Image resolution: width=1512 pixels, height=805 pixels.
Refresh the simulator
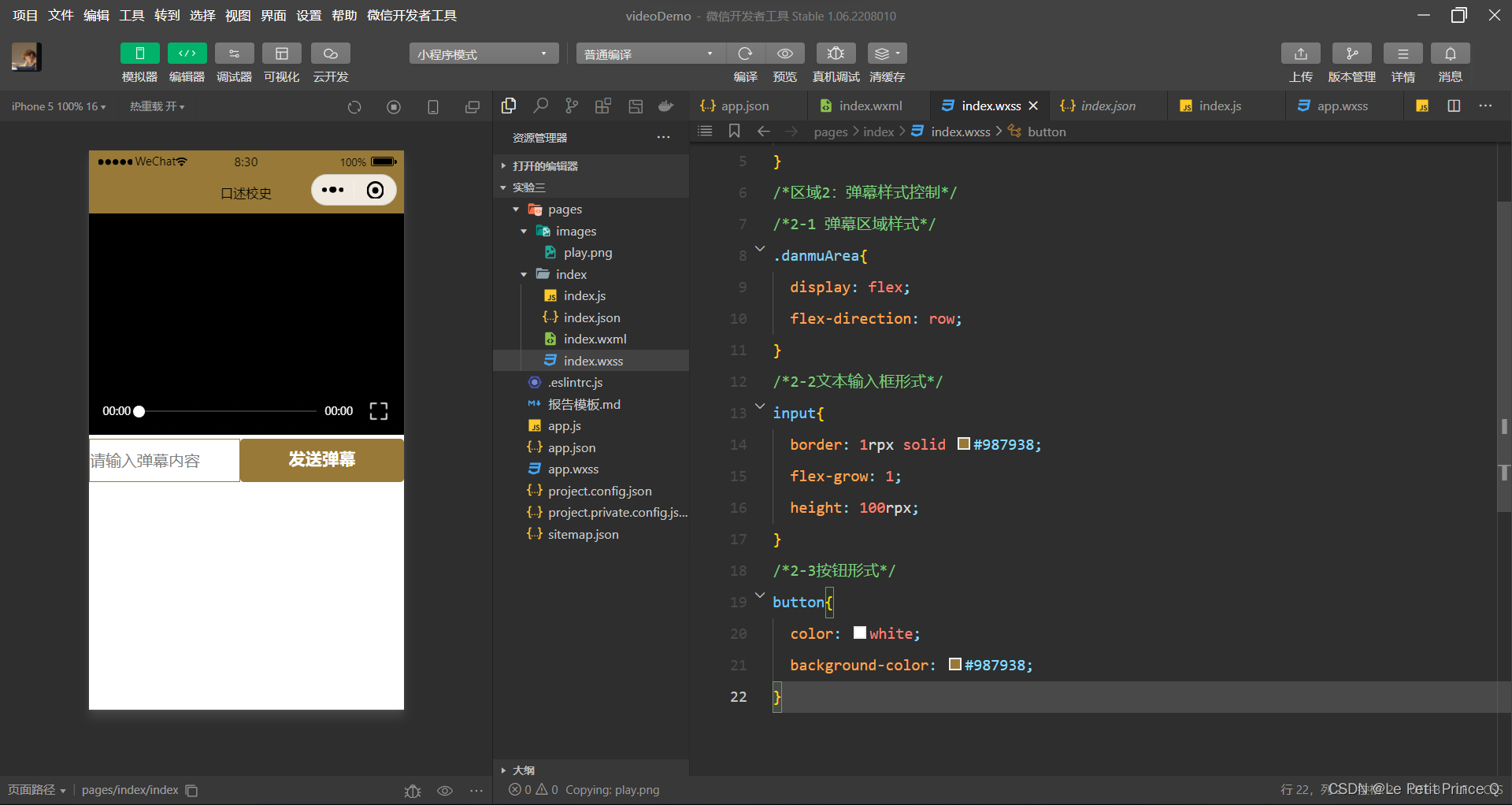(354, 107)
